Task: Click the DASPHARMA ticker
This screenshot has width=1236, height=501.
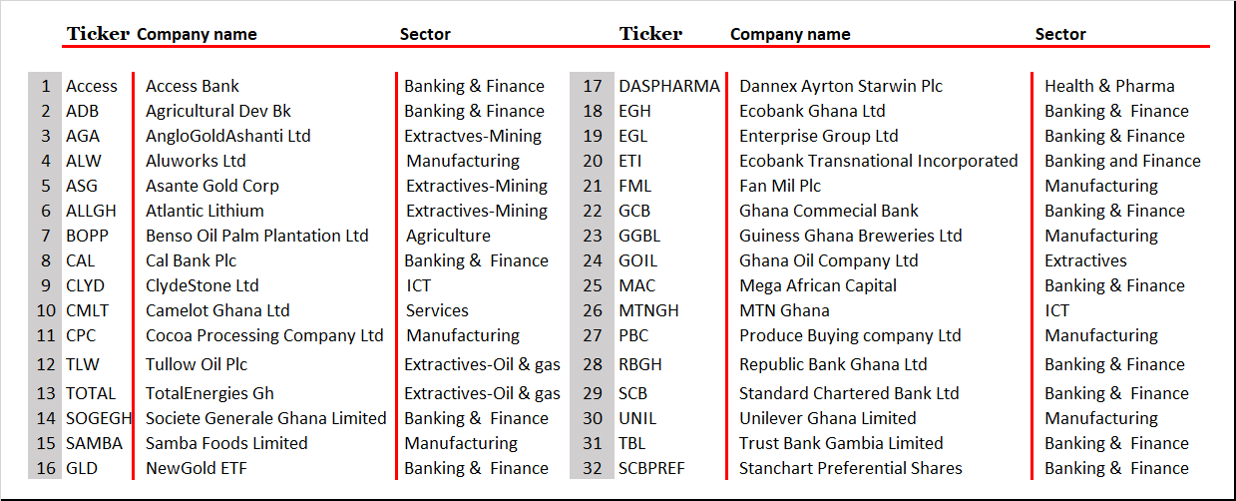Action: point(669,86)
